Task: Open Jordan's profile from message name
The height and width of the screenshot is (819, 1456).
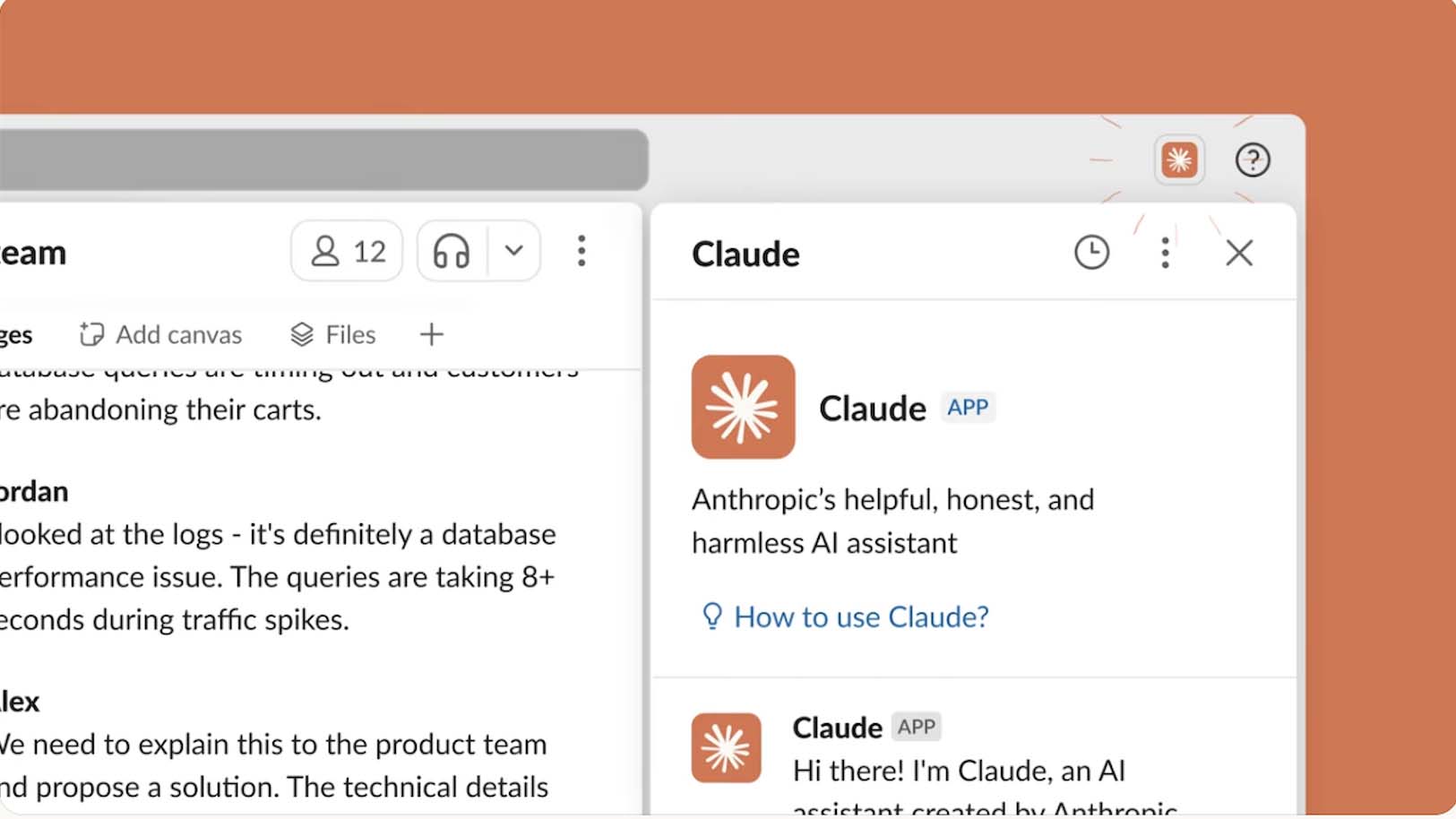Action: [34, 491]
